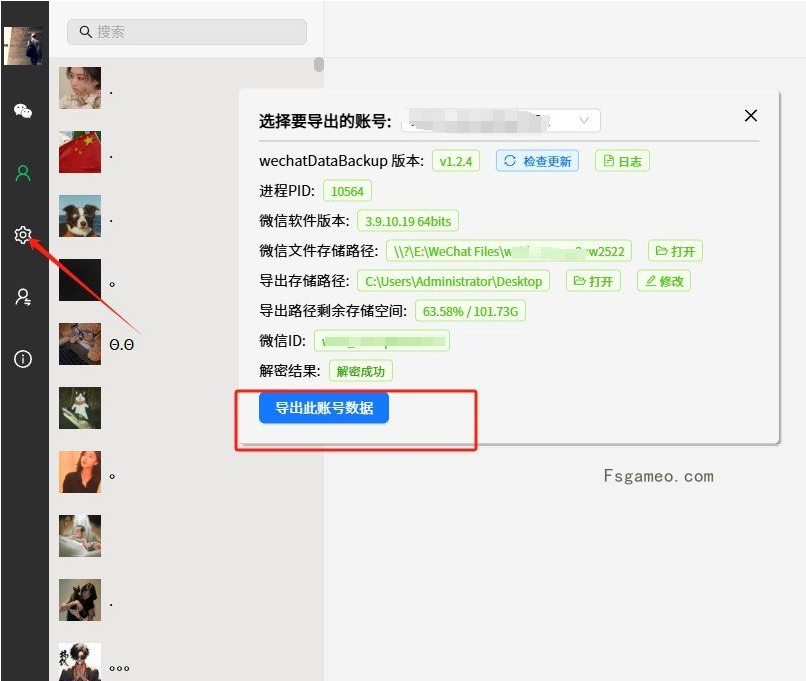Viewport: 806px width, 681px height.
Task: Click the C:\Users\Administrator\Desktop export path
Action: (453, 281)
